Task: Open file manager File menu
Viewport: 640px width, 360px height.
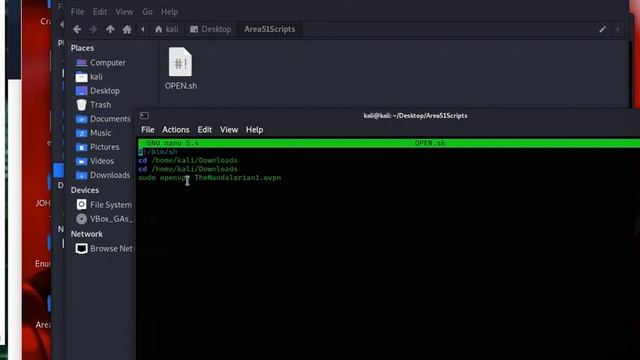Action: click(x=77, y=12)
